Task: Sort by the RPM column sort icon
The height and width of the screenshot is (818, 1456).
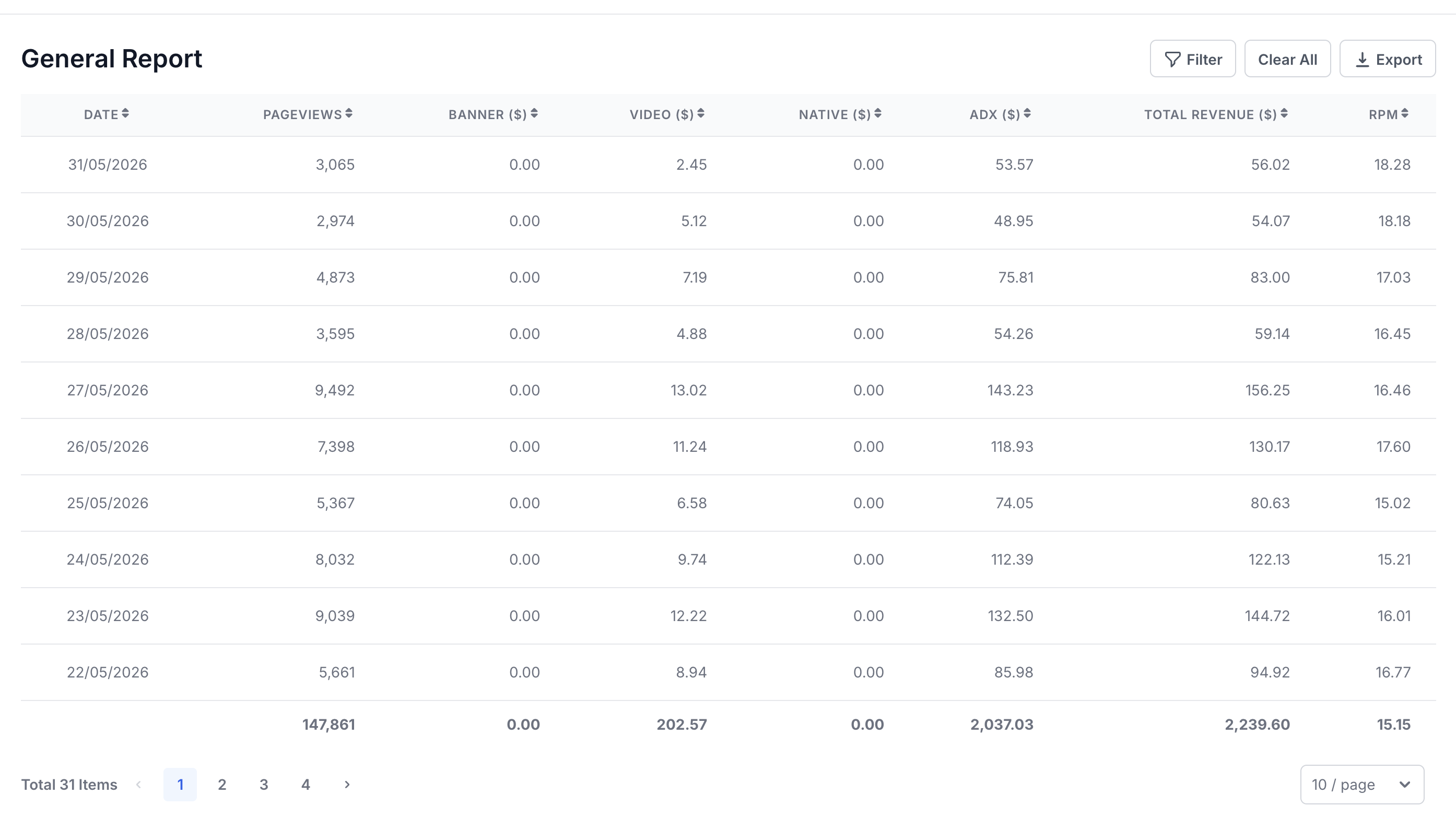Action: [1405, 114]
